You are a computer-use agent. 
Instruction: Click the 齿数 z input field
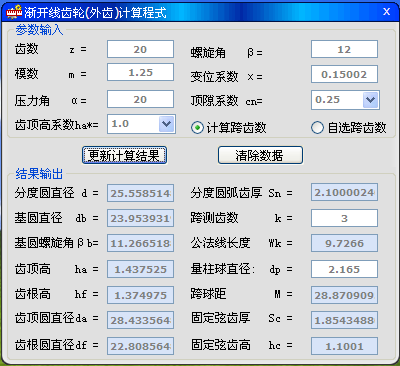140,49
